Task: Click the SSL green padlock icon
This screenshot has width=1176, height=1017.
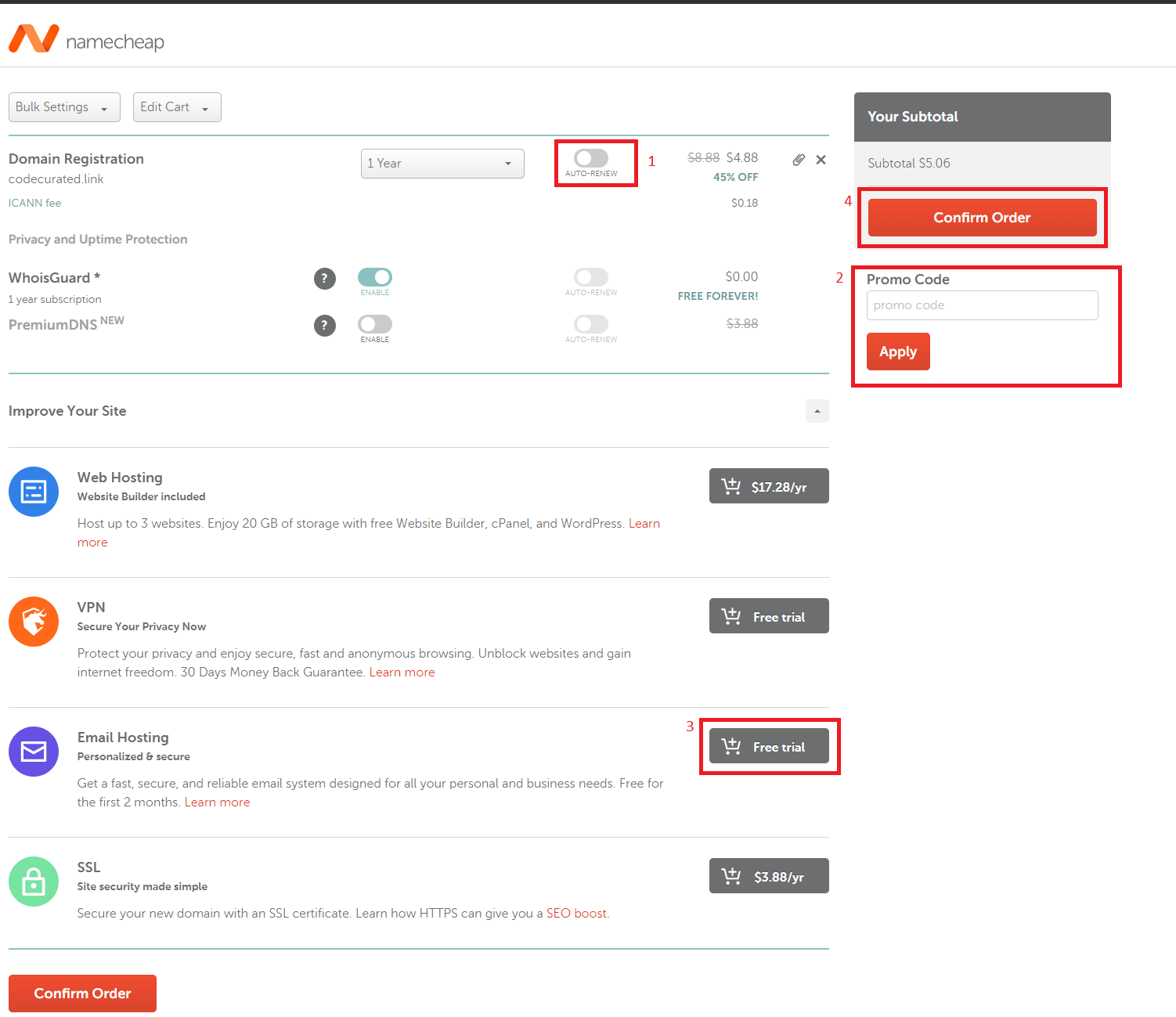Action: 34,882
